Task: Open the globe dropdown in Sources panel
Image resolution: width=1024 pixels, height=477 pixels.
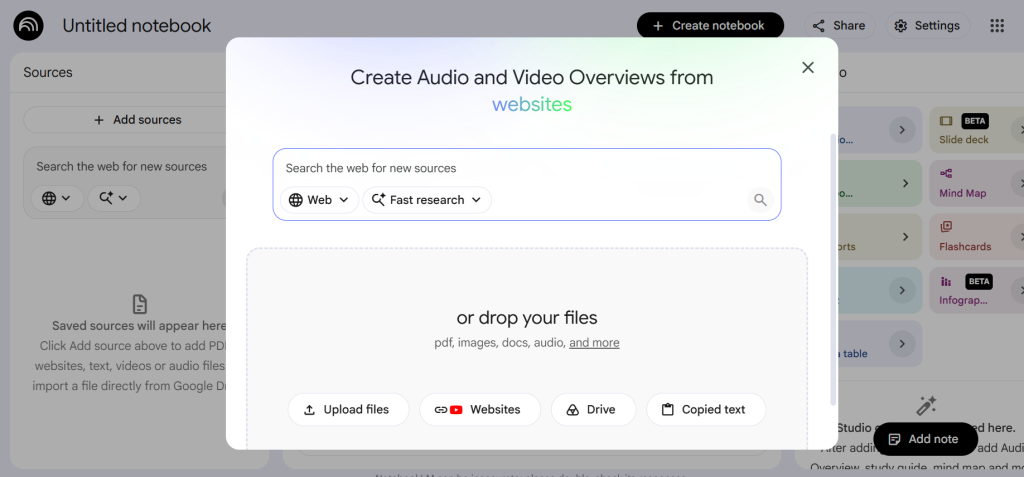Action: click(x=57, y=198)
